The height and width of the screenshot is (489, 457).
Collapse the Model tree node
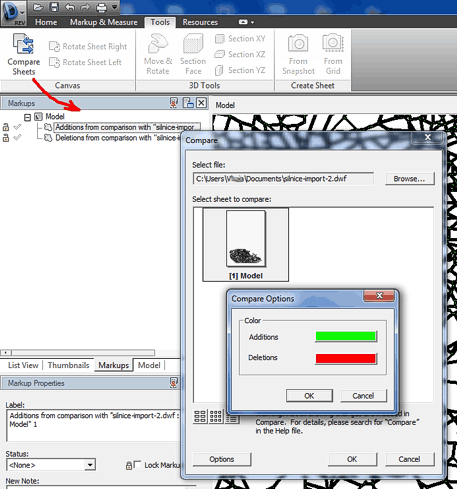coord(27,117)
